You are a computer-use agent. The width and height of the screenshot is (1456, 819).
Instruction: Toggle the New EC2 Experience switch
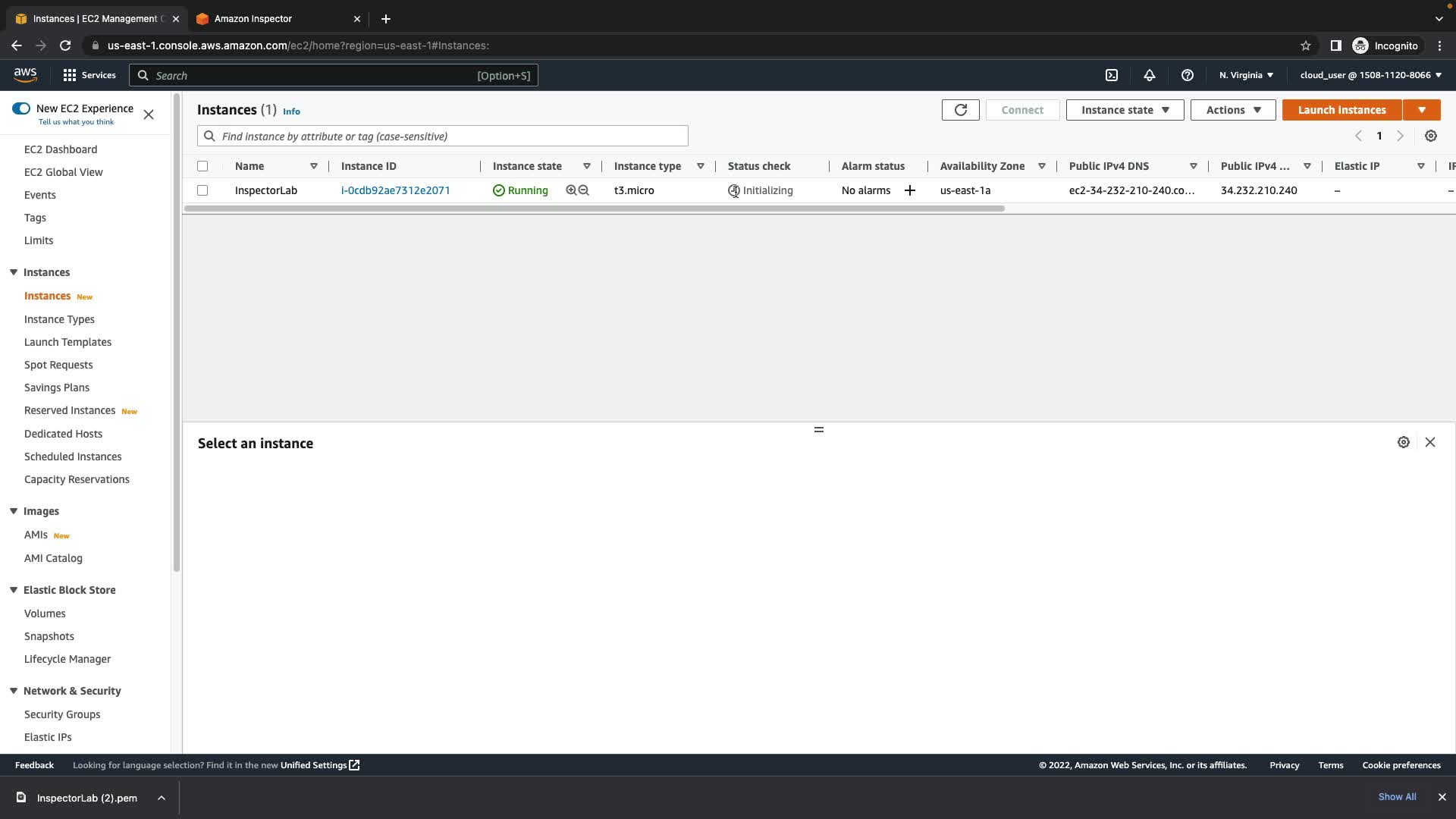click(x=21, y=108)
